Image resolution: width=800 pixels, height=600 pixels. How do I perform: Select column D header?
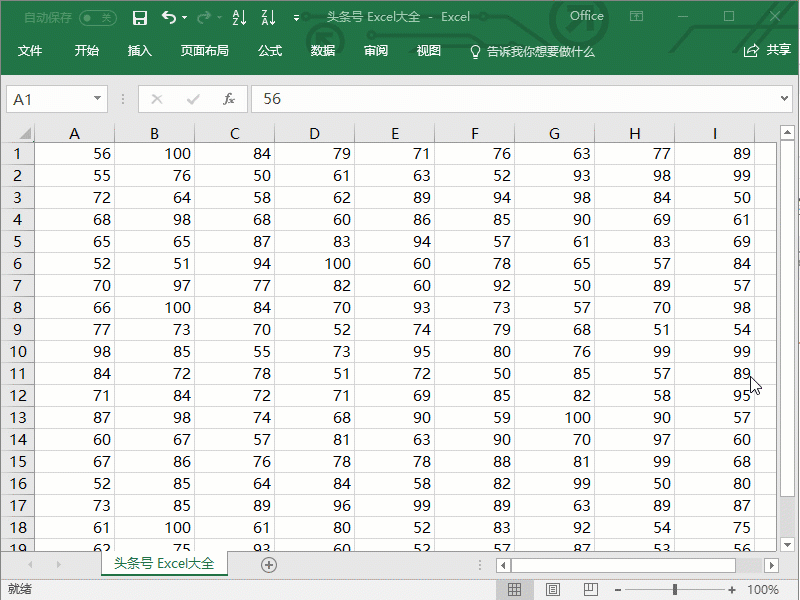(314, 134)
